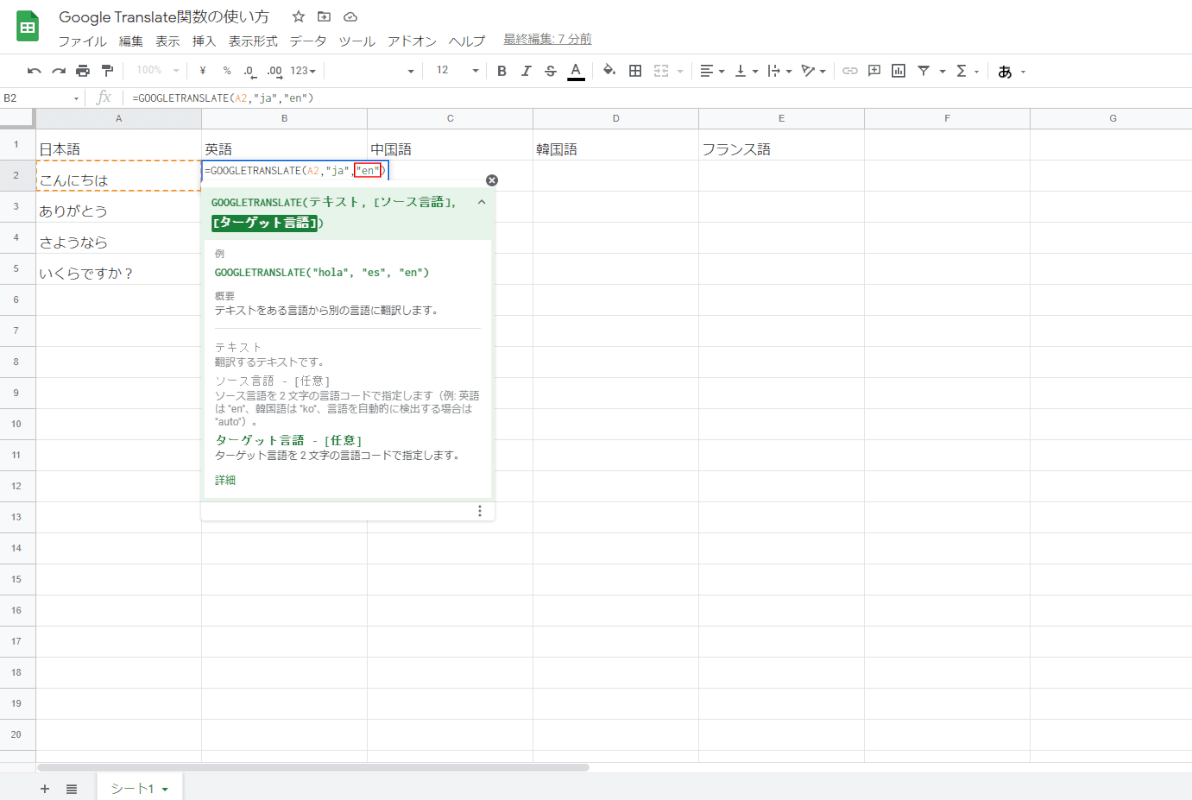The height and width of the screenshot is (800, 1192).
Task: Decrease decimal places icon
Action: coord(249,71)
